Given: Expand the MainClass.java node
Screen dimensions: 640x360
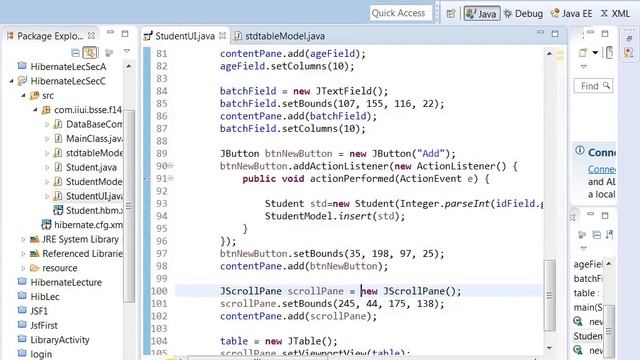Looking at the screenshot, I should 47,138.
